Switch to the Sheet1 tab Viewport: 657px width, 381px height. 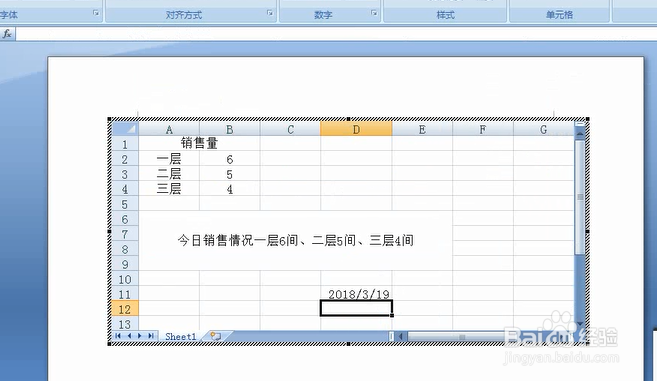click(x=181, y=336)
